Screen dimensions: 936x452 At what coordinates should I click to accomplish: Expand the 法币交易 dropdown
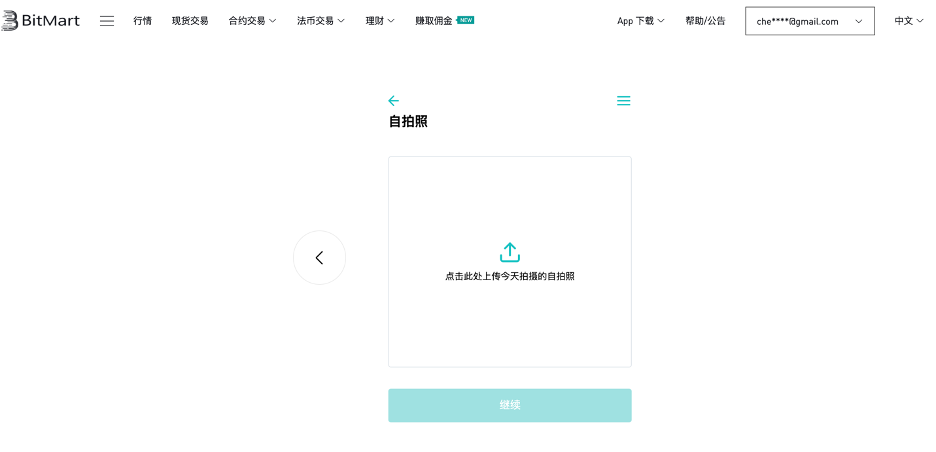click(320, 21)
